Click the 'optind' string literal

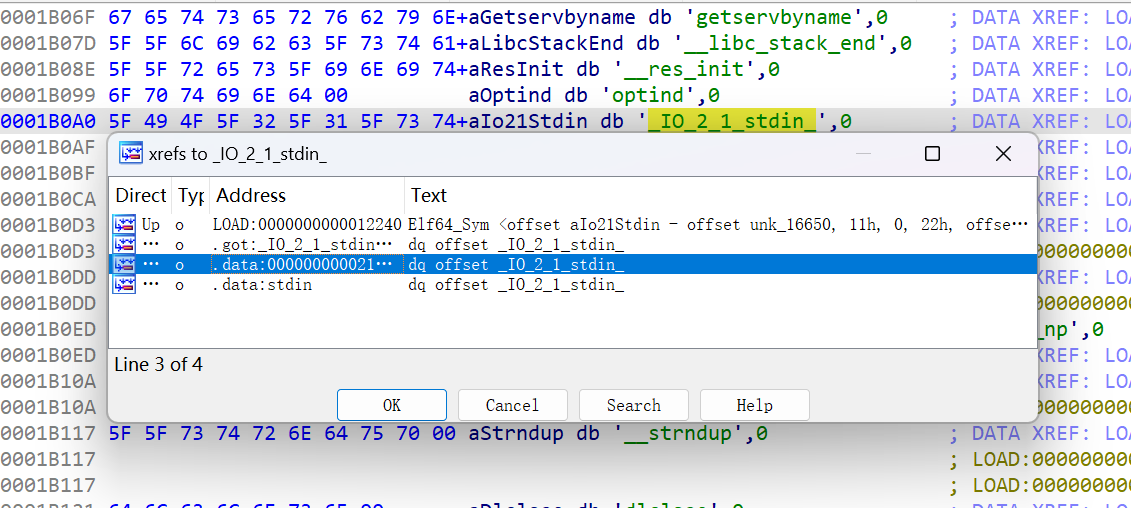653,95
